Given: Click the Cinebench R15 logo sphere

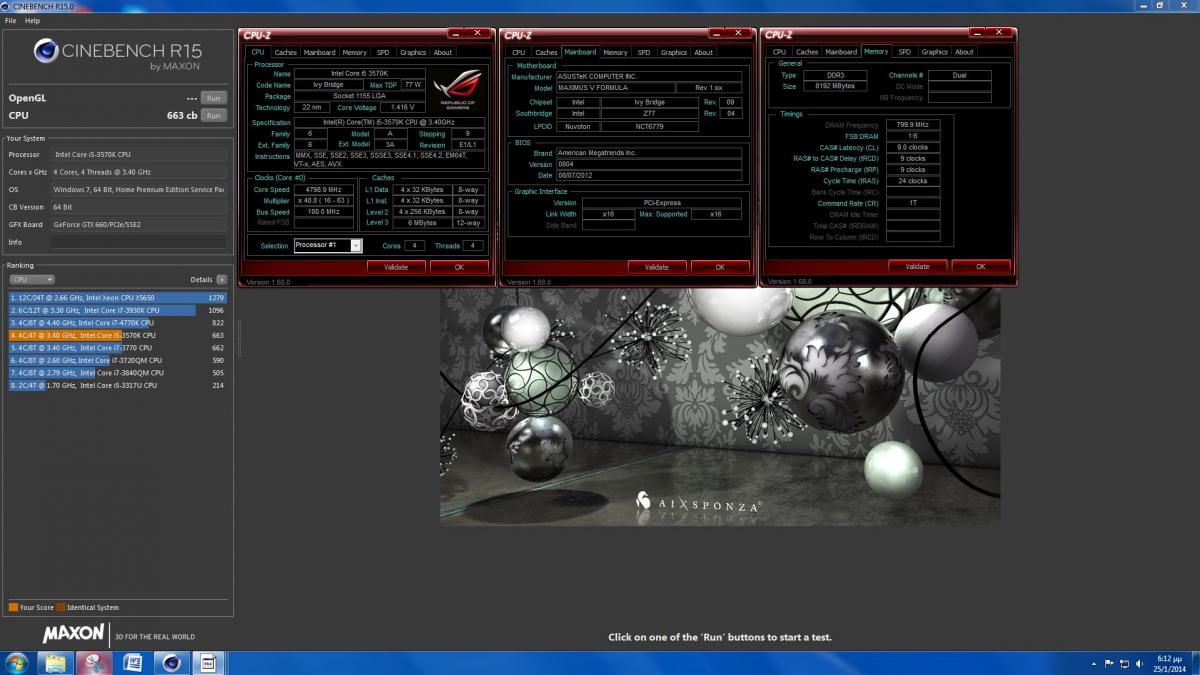Looking at the screenshot, I should click(48, 52).
